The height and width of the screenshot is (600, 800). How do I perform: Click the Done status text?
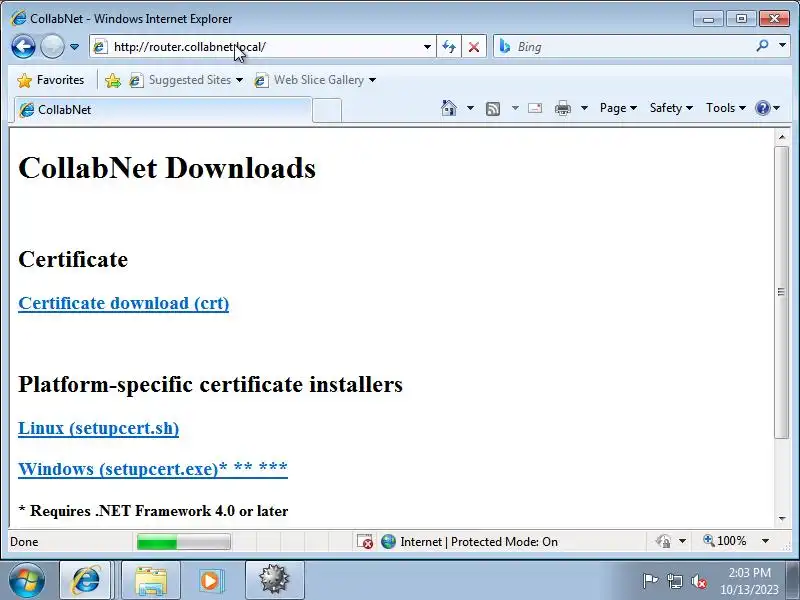click(x=24, y=542)
